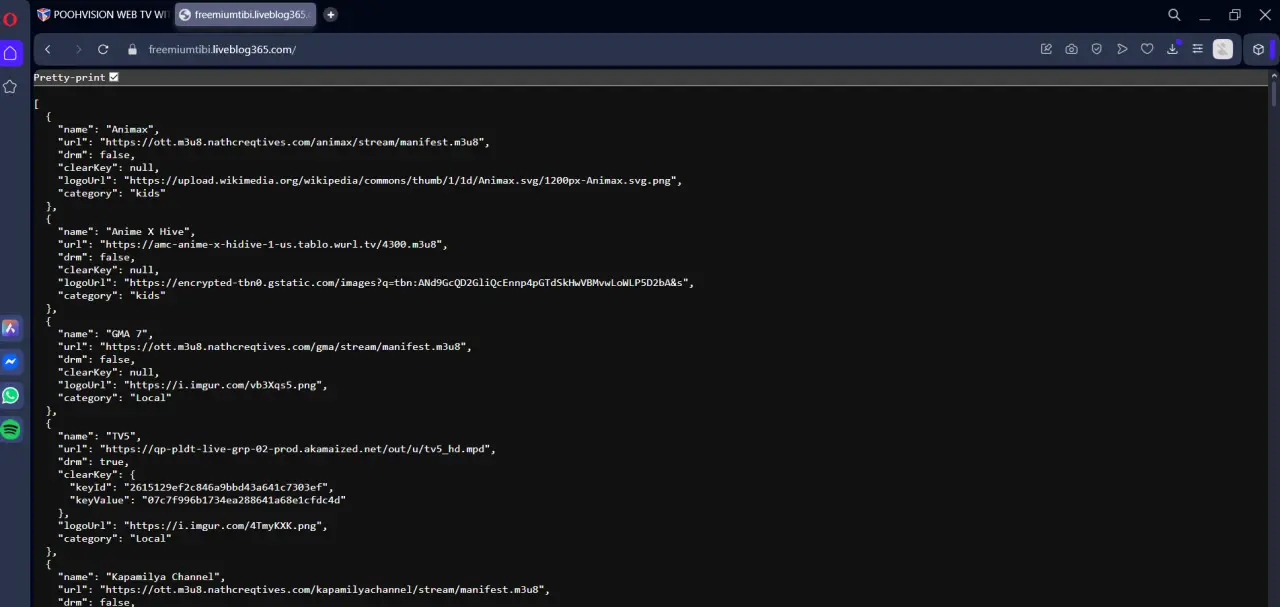Click the gma stream manifest.m3u8 URL
1280x607 pixels.
click(x=285, y=347)
